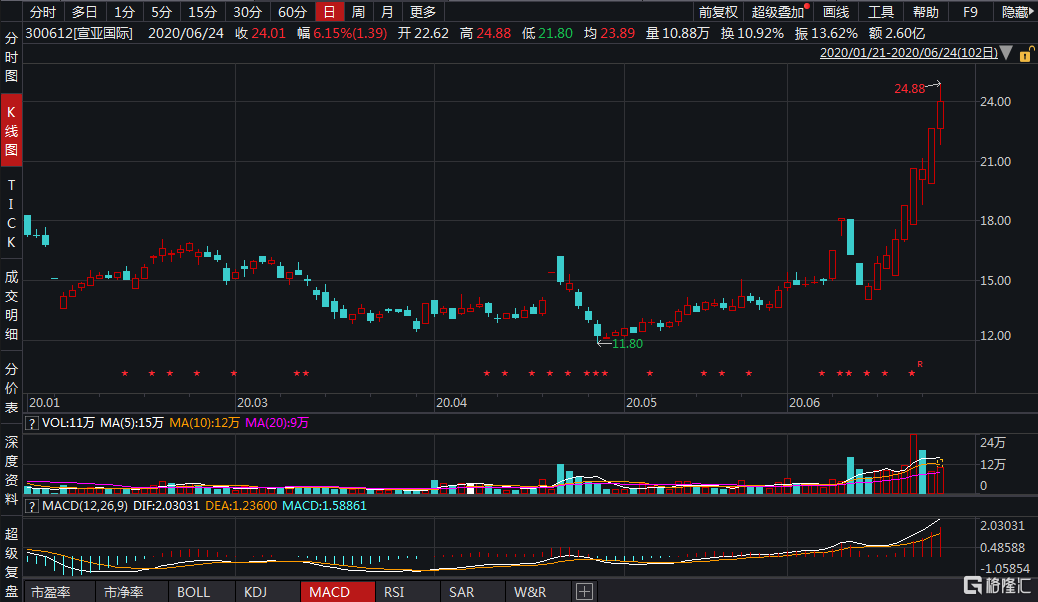
Task: Click the 额 2.60亿 amount value
Action: [896, 33]
